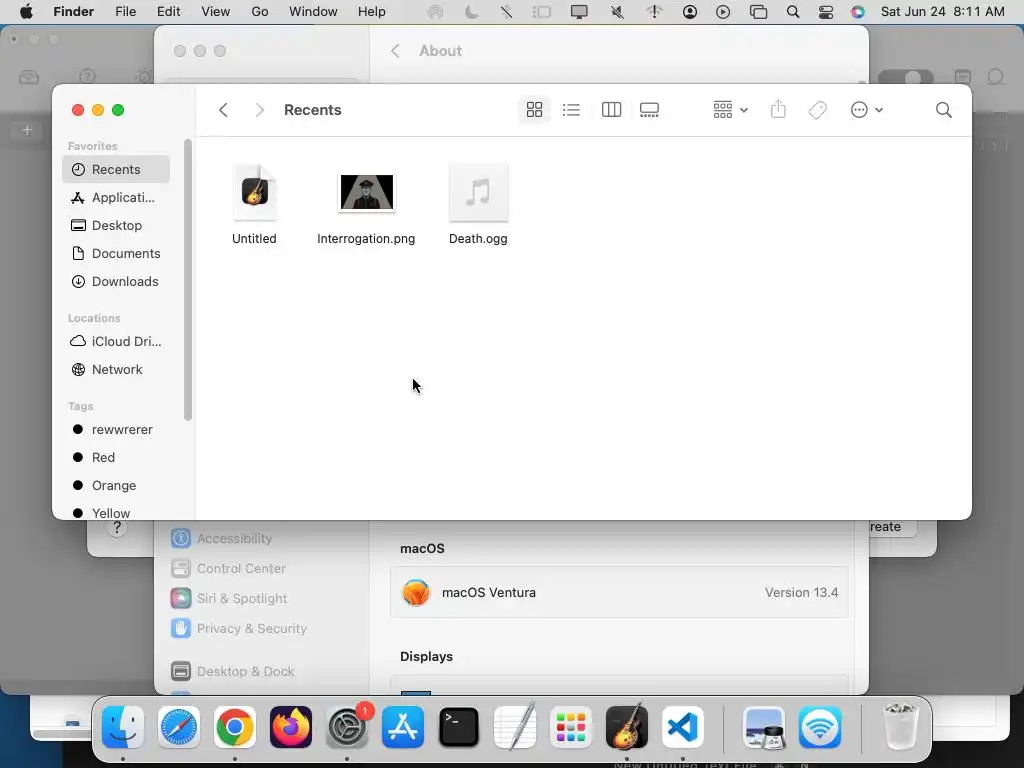This screenshot has height=768, width=1024.
Task: Select the Orange tag in sidebar
Action: tap(116, 486)
